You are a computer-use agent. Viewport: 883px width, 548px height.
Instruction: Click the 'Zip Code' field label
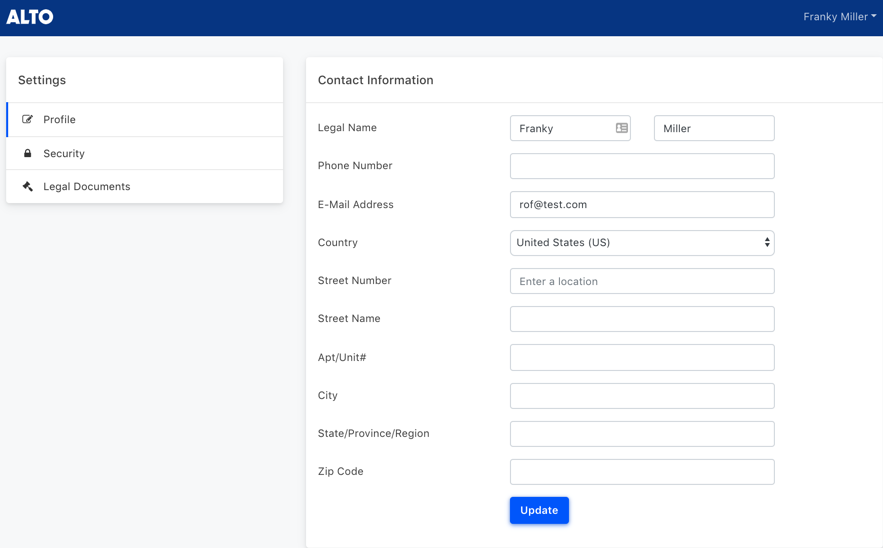pyautogui.click(x=340, y=471)
